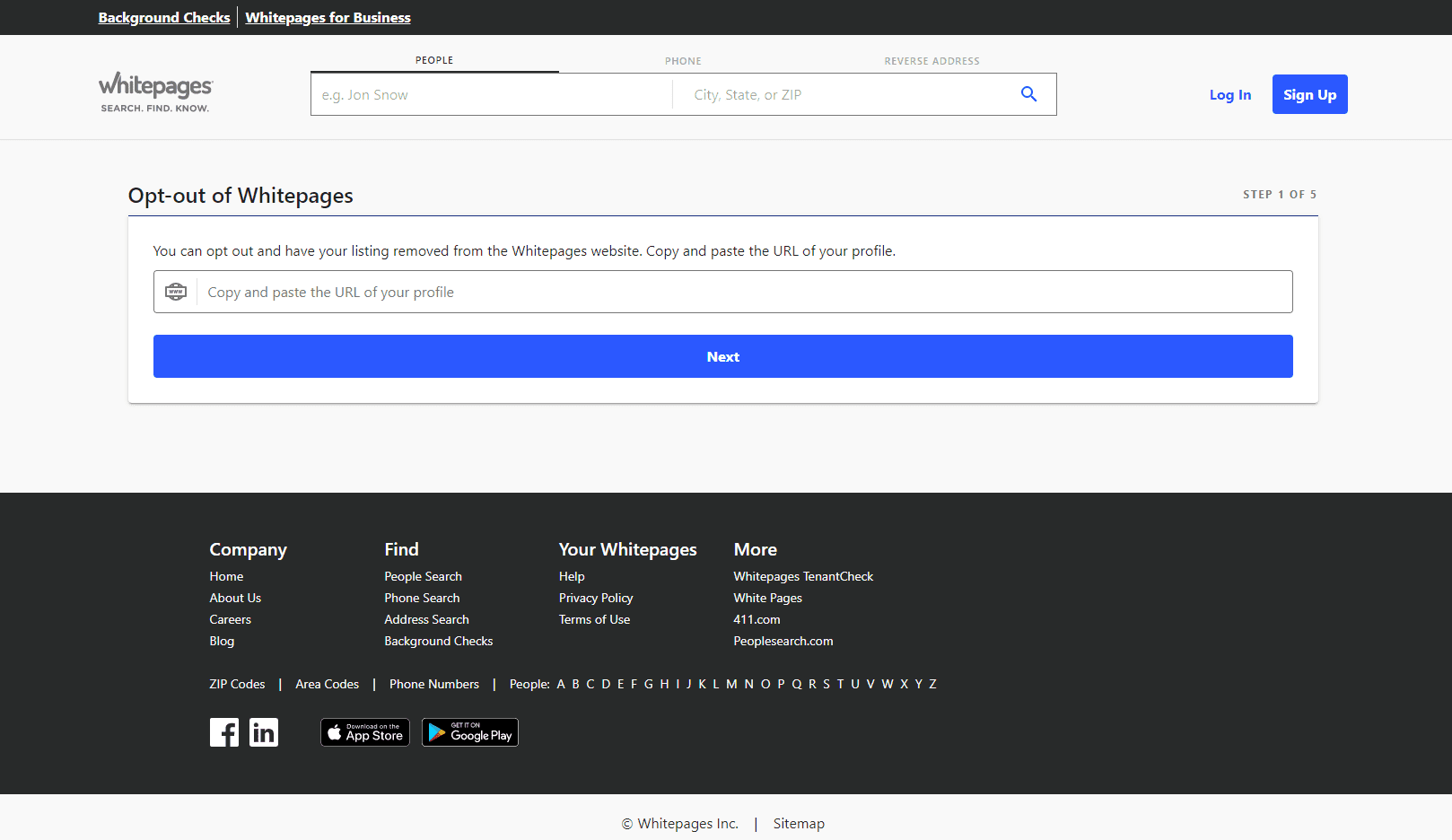Image resolution: width=1452 pixels, height=840 pixels.
Task: Open the Blog link
Action: 222,641
